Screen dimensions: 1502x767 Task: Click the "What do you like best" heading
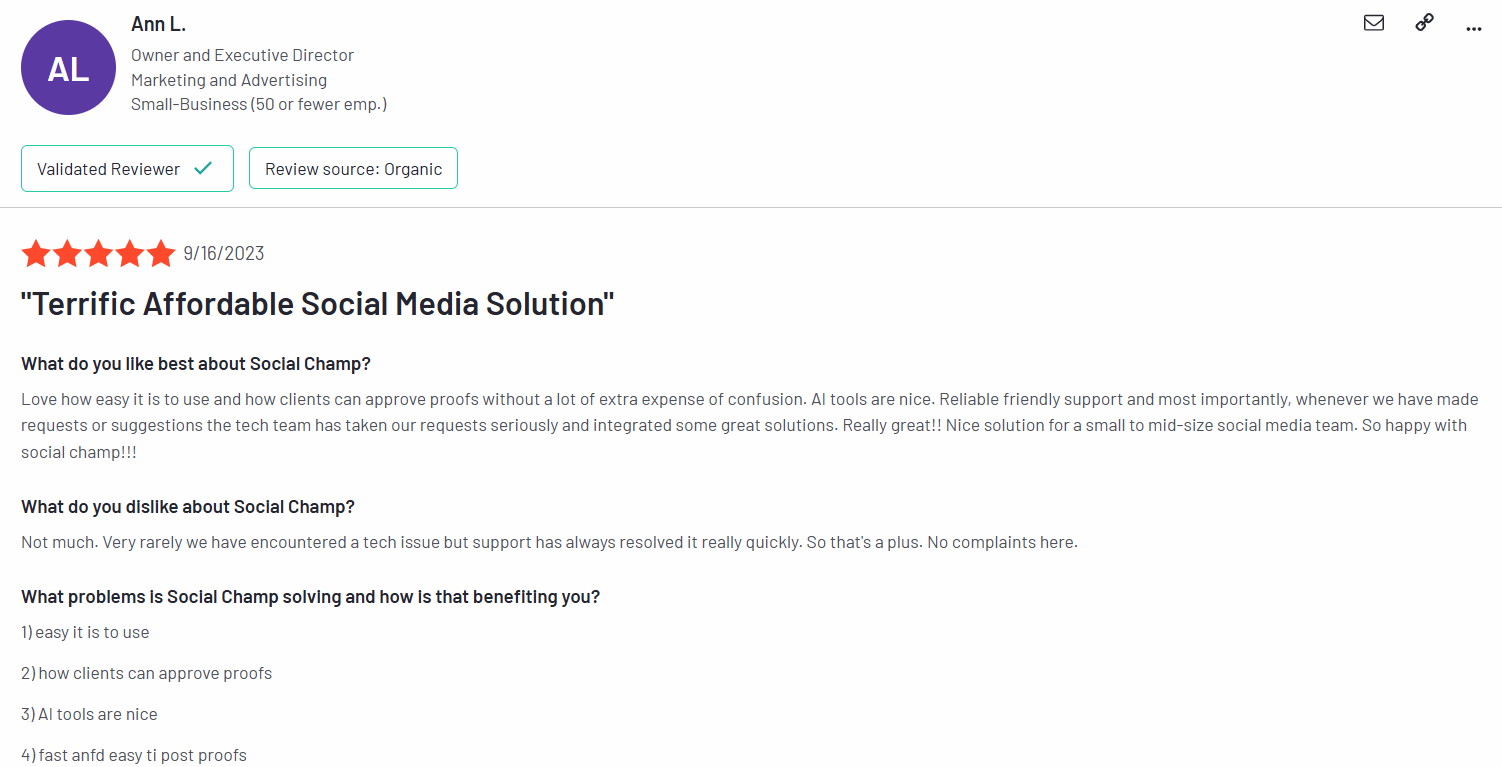(196, 364)
